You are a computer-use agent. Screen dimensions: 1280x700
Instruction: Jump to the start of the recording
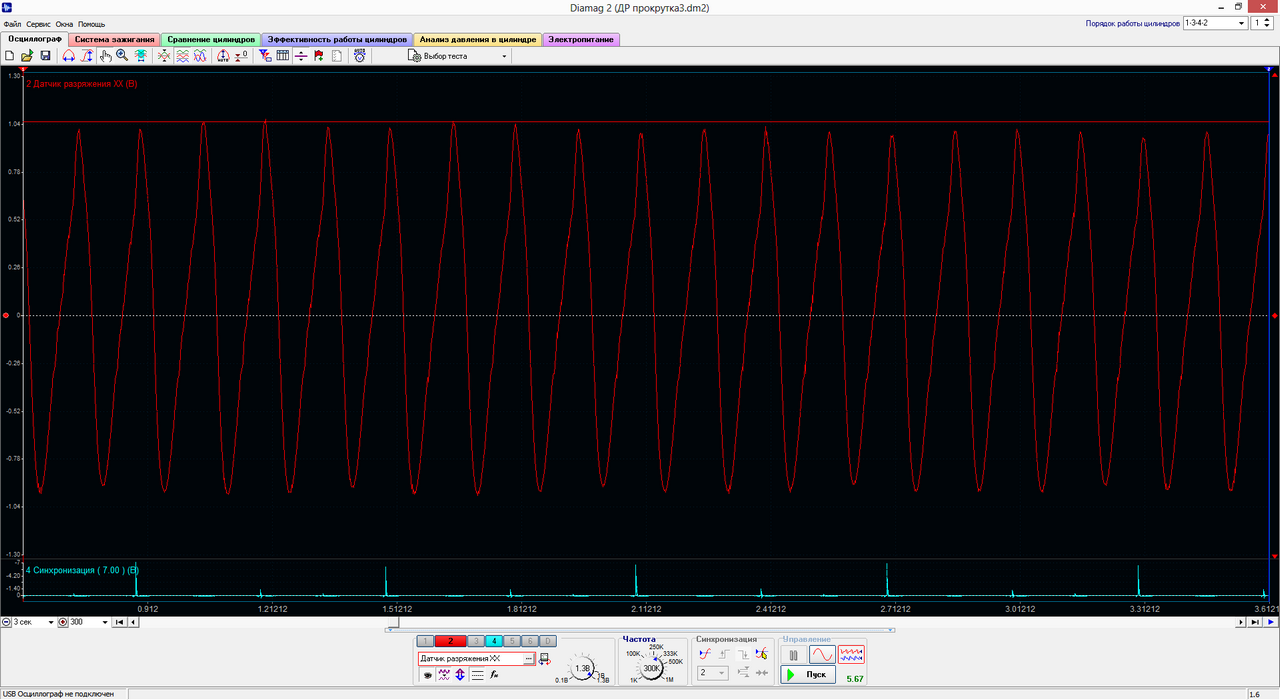coord(119,622)
